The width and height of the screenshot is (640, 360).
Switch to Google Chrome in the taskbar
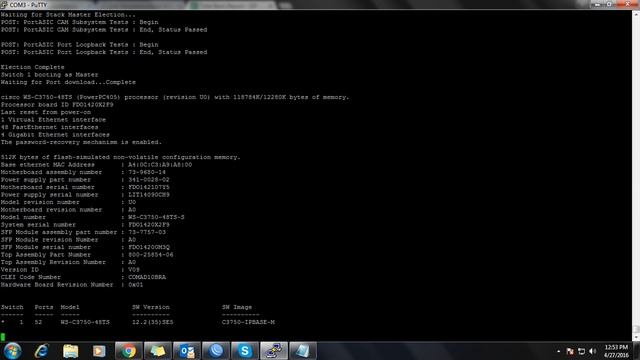tap(129, 351)
